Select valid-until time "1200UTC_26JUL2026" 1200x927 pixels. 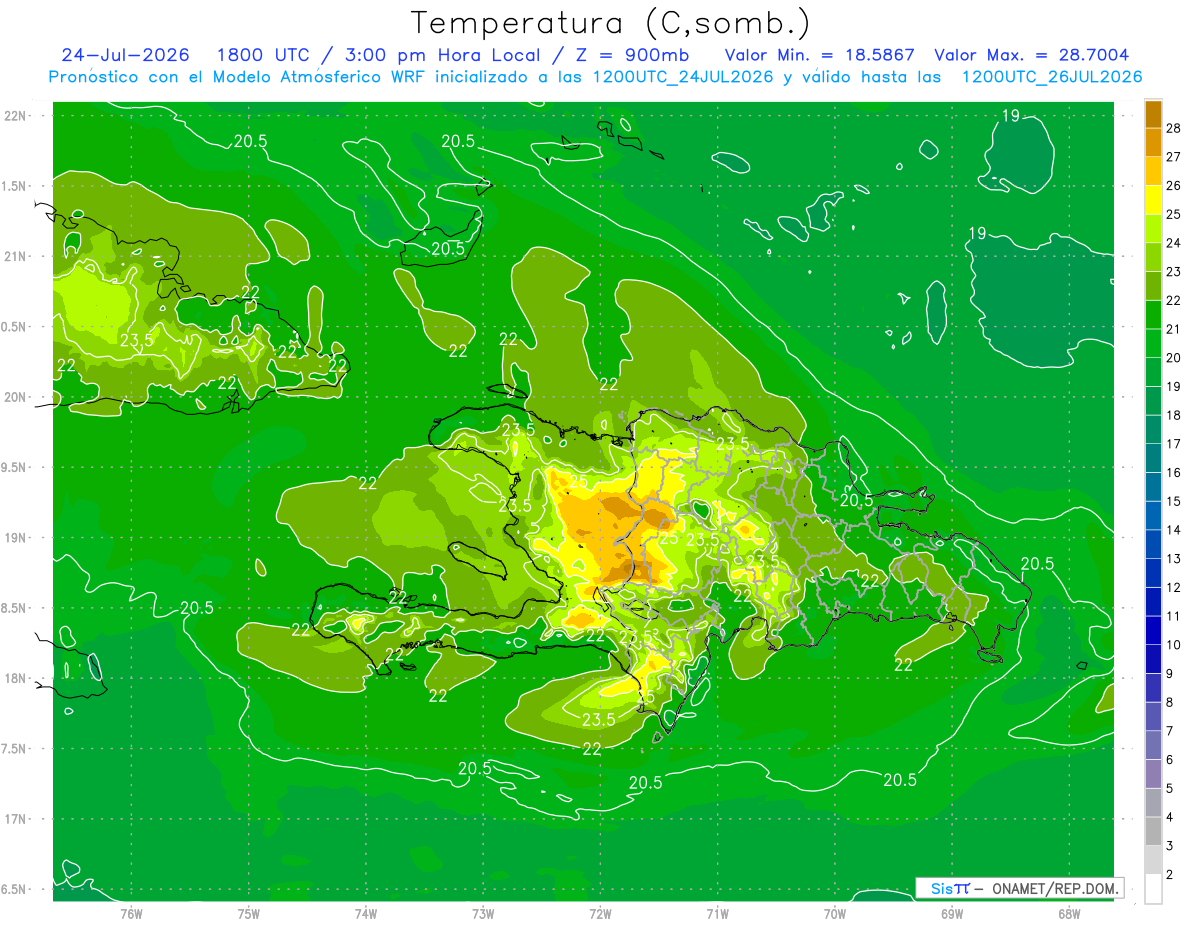coord(1052,77)
